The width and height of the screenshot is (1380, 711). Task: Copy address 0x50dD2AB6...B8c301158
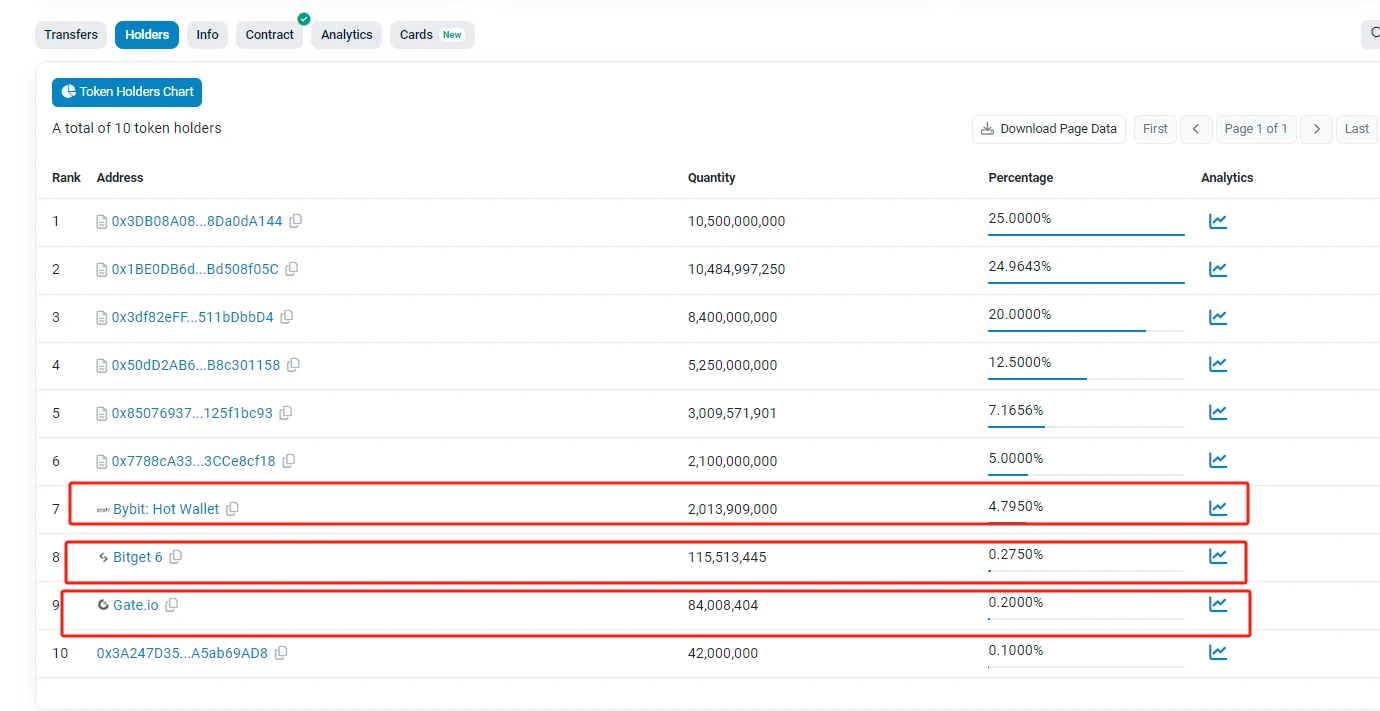pyautogui.click(x=293, y=365)
